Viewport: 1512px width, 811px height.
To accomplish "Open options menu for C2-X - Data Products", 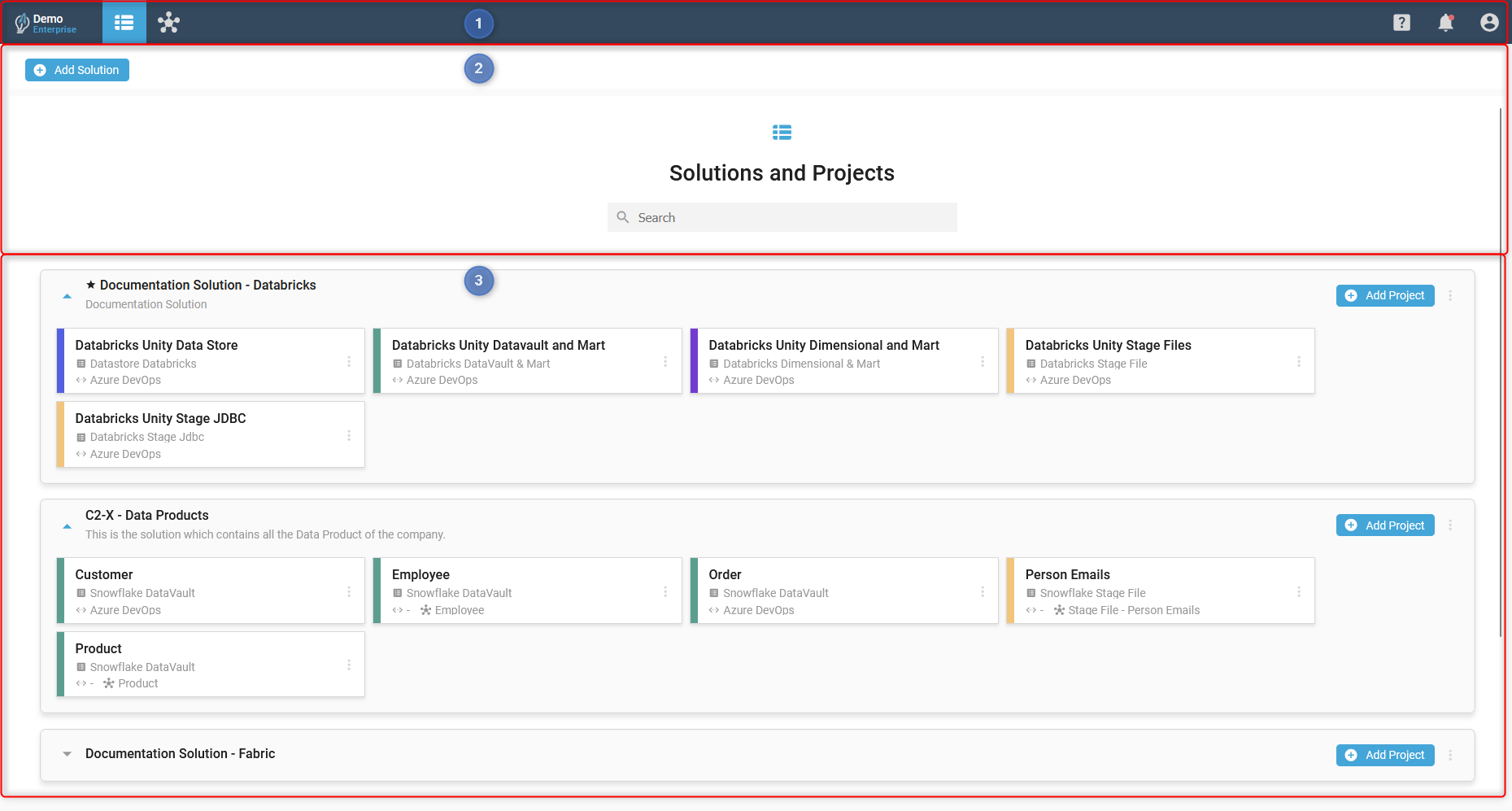I will point(1450,525).
